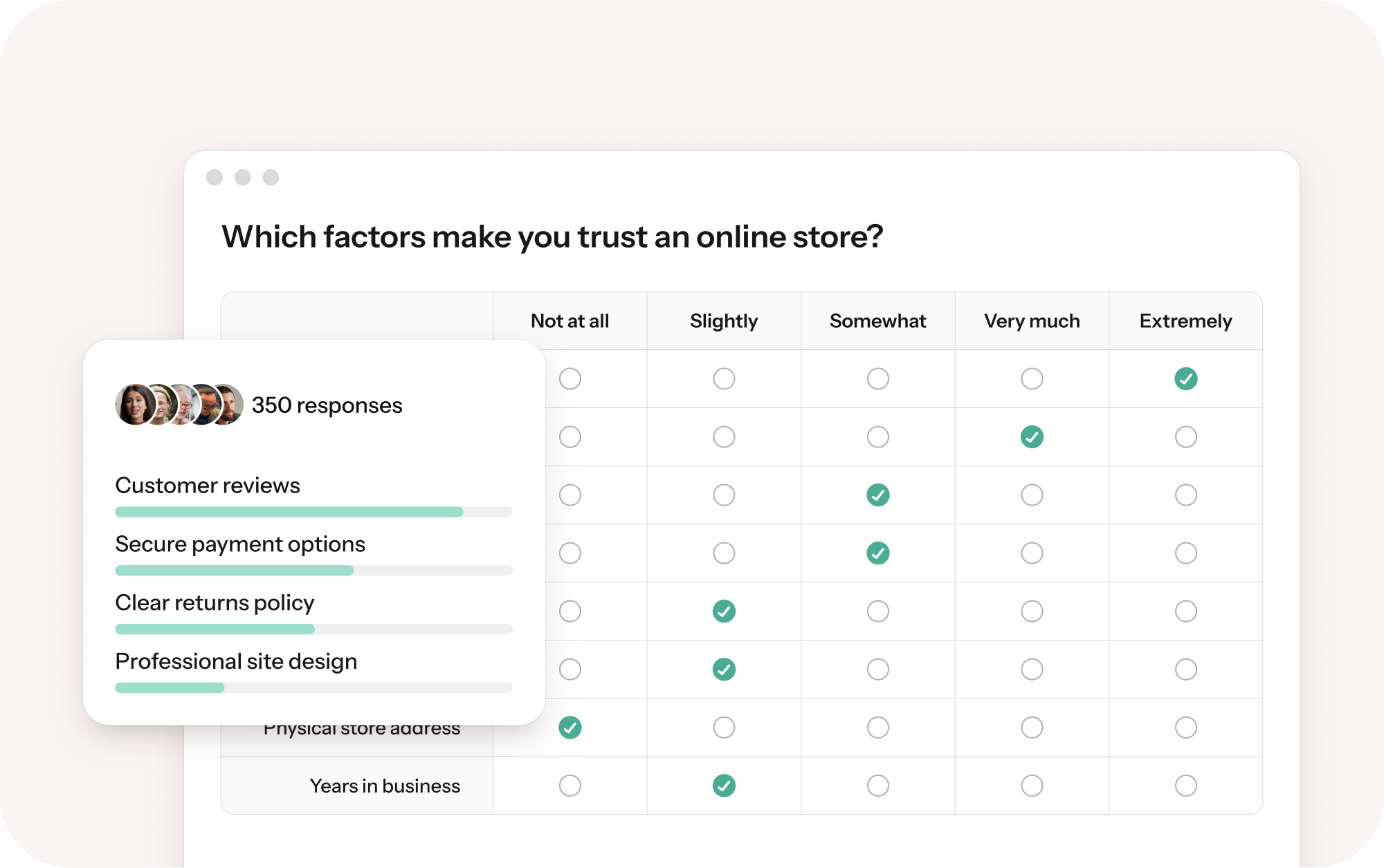Click checked Very much option in second row
Viewport: 1384px width, 868px height.
(1032, 437)
